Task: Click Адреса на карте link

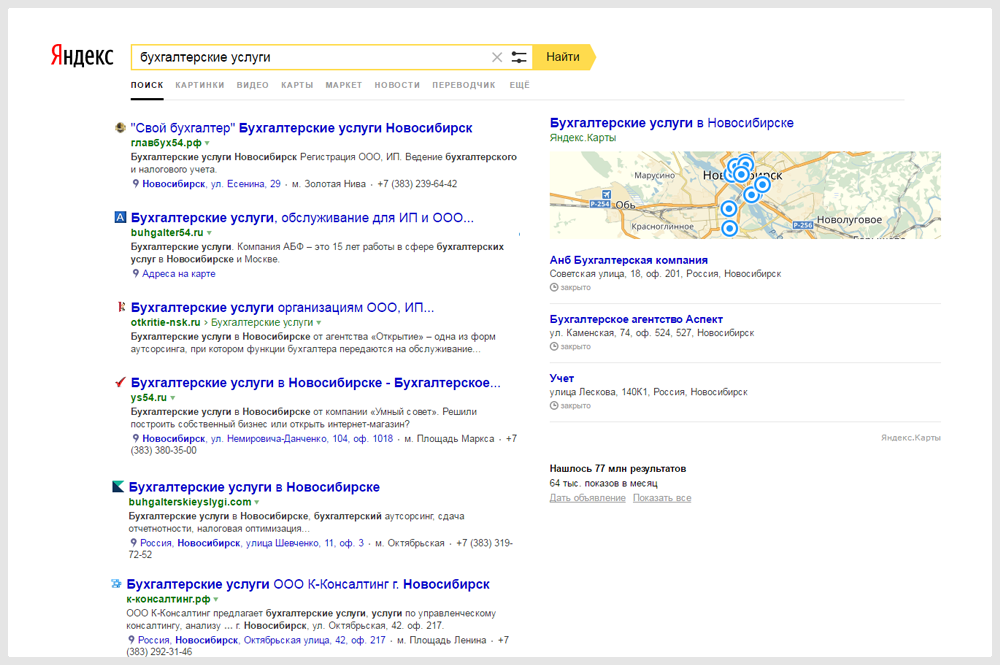Action: [x=179, y=274]
